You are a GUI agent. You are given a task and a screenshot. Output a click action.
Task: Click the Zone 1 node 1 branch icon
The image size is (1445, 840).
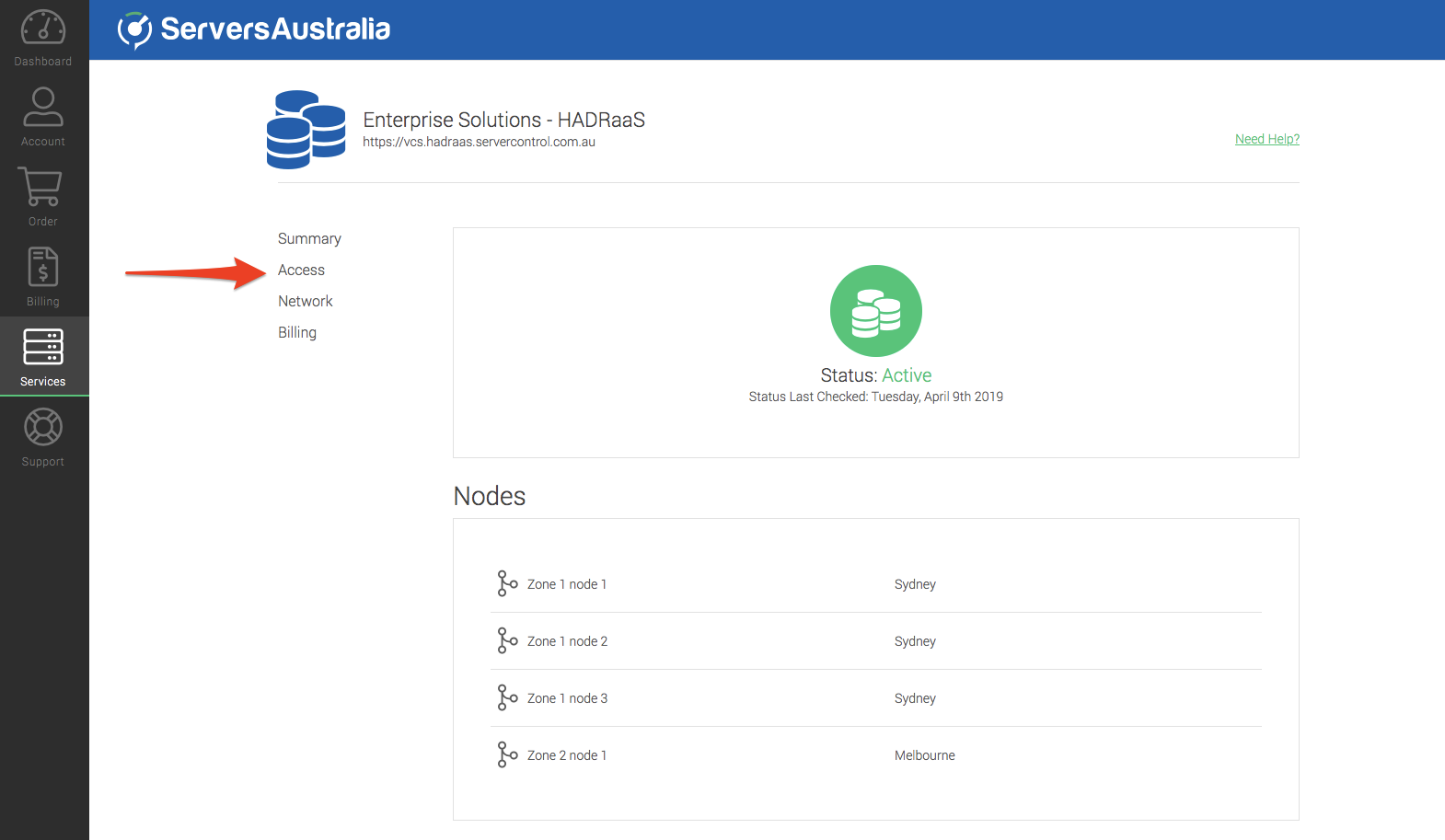[507, 583]
